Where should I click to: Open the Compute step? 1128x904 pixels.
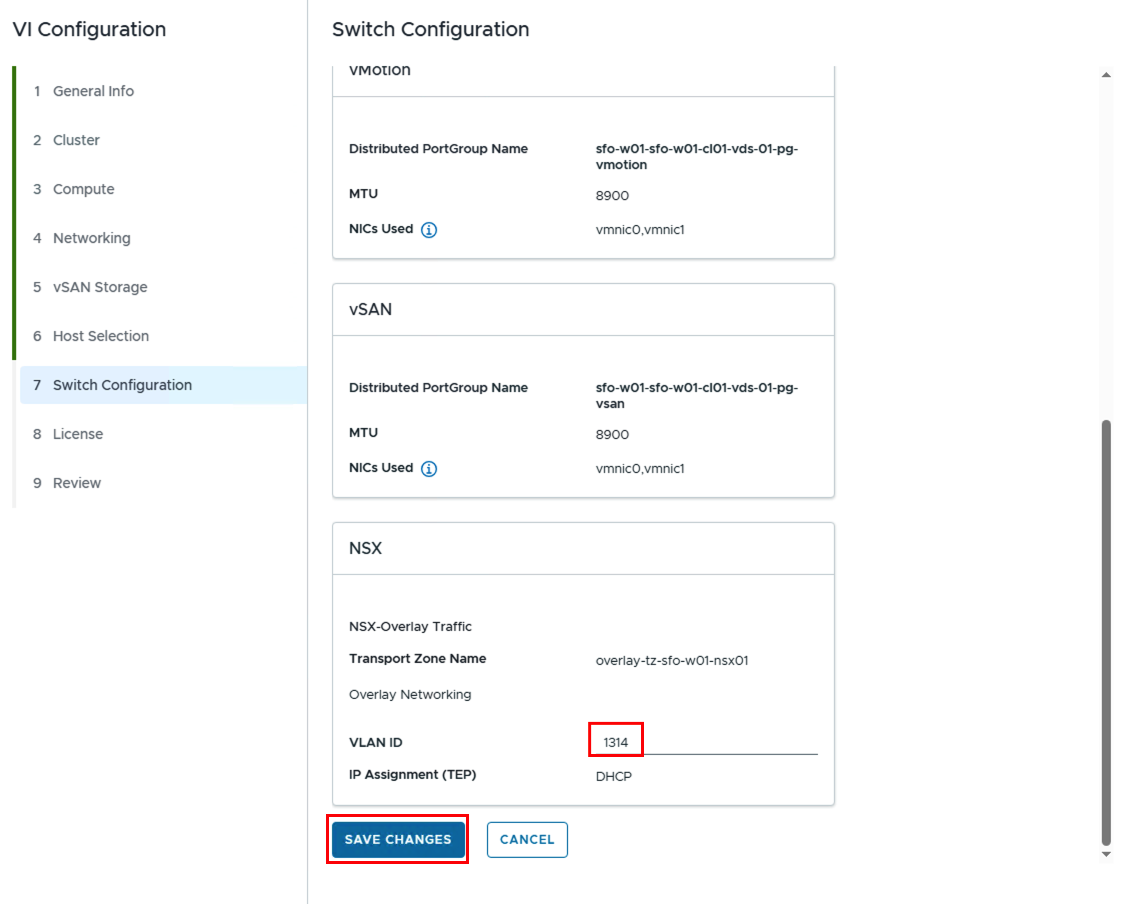pos(83,189)
